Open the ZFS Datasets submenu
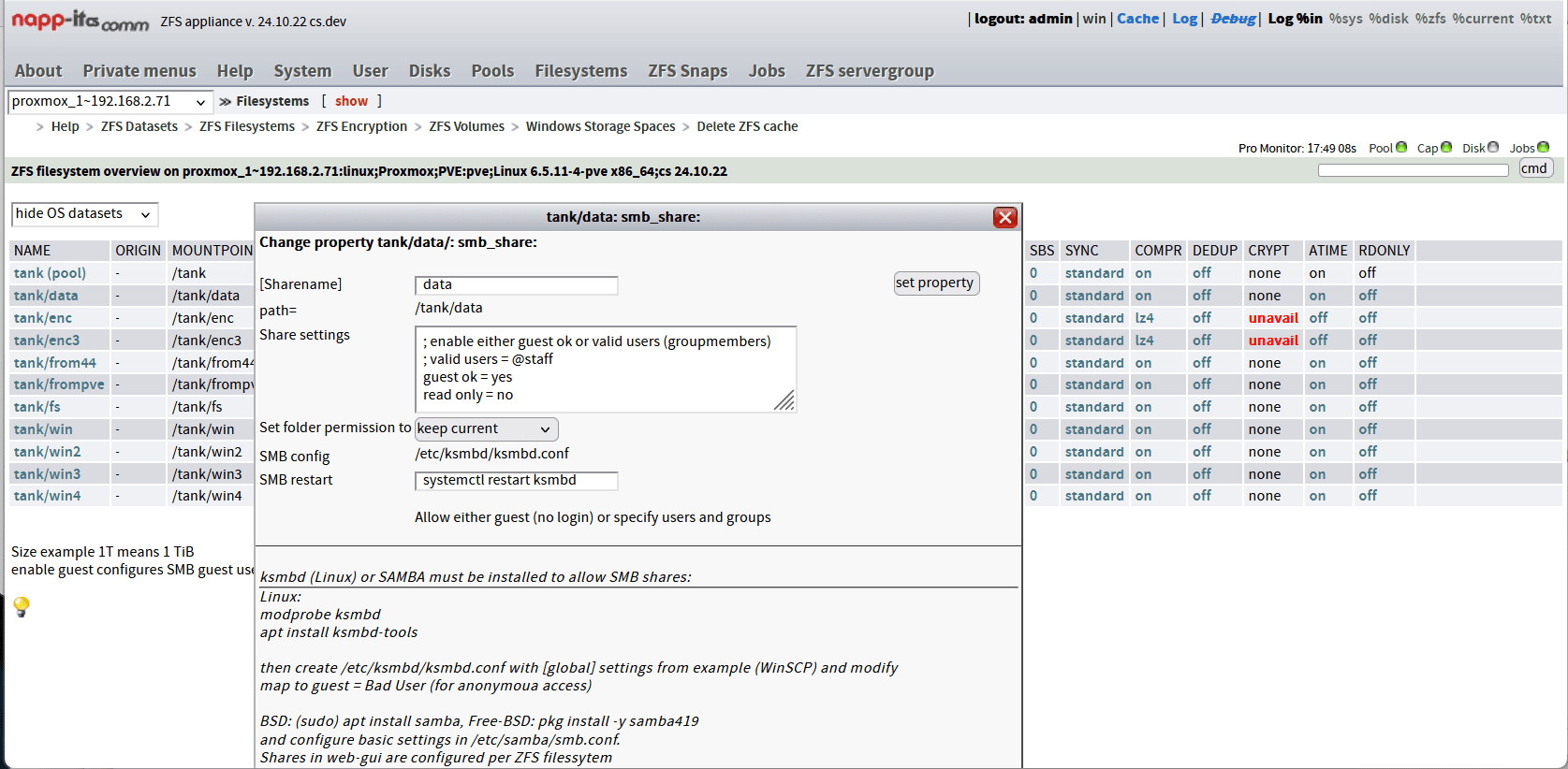The height and width of the screenshot is (769, 1568). 139,126
